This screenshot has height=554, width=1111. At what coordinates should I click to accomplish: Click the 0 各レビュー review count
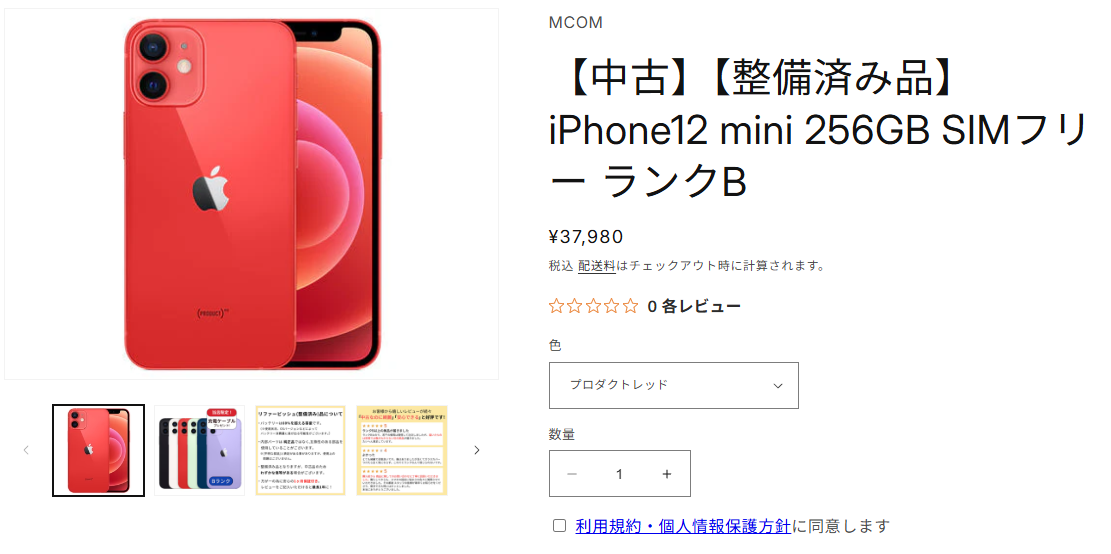pos(694,307)
